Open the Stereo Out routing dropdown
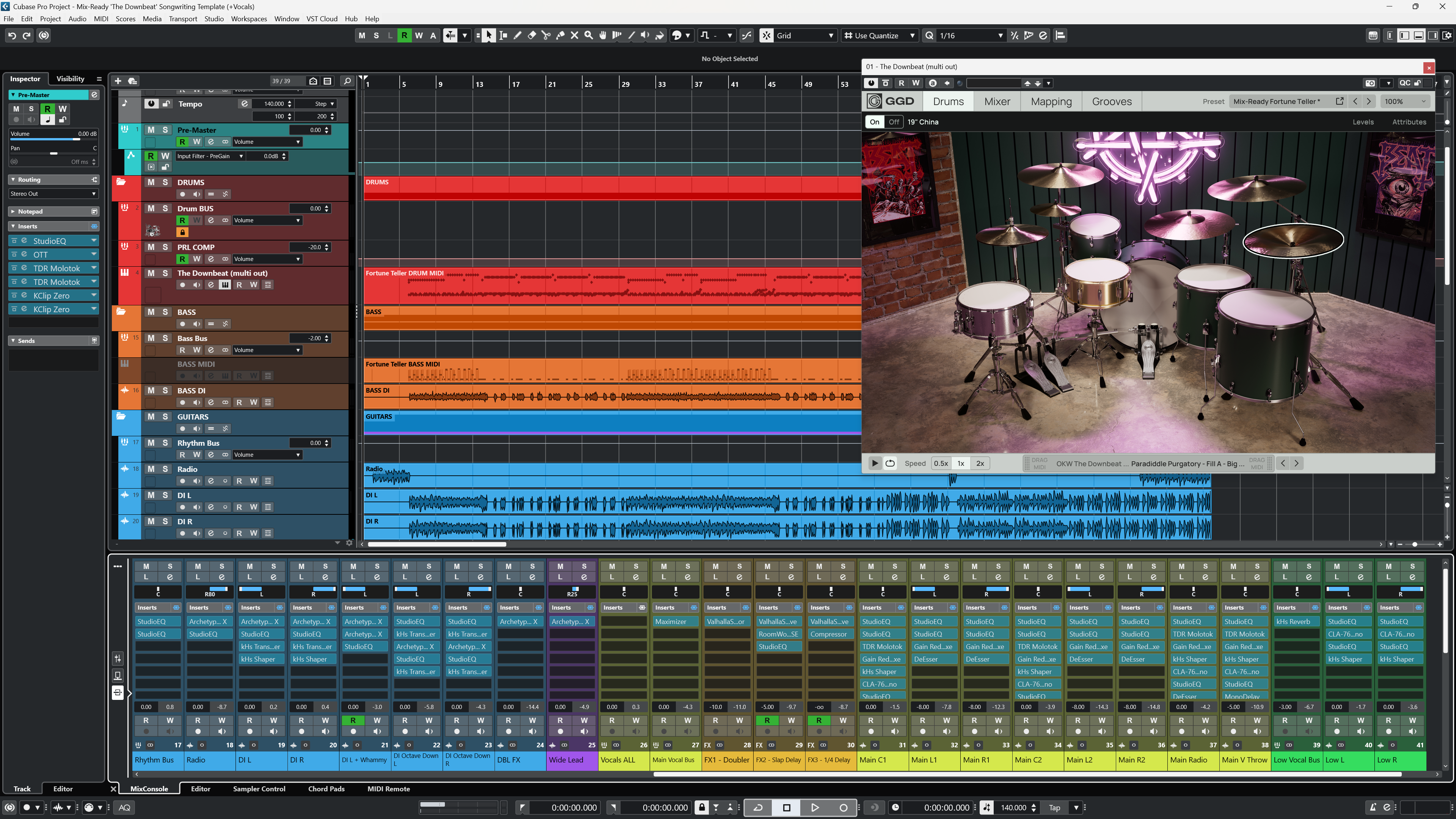 (x=53, y=193)
